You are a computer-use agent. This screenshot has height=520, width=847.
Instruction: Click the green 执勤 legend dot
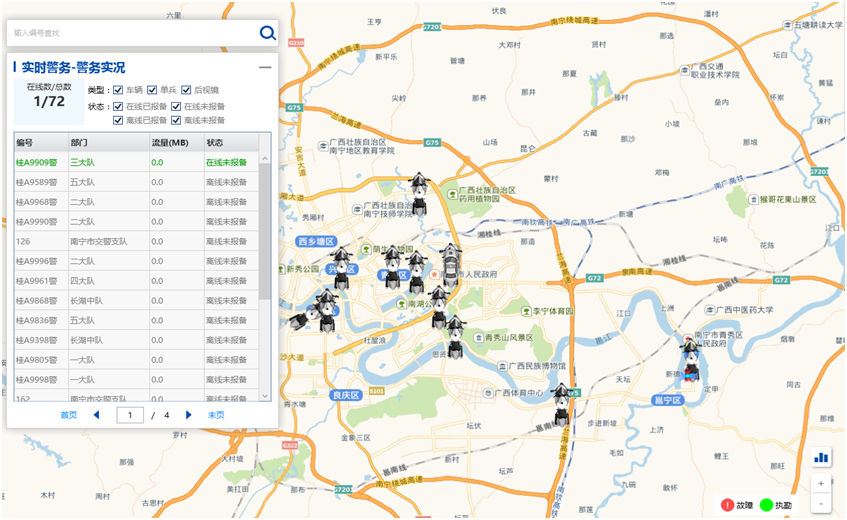767,505
